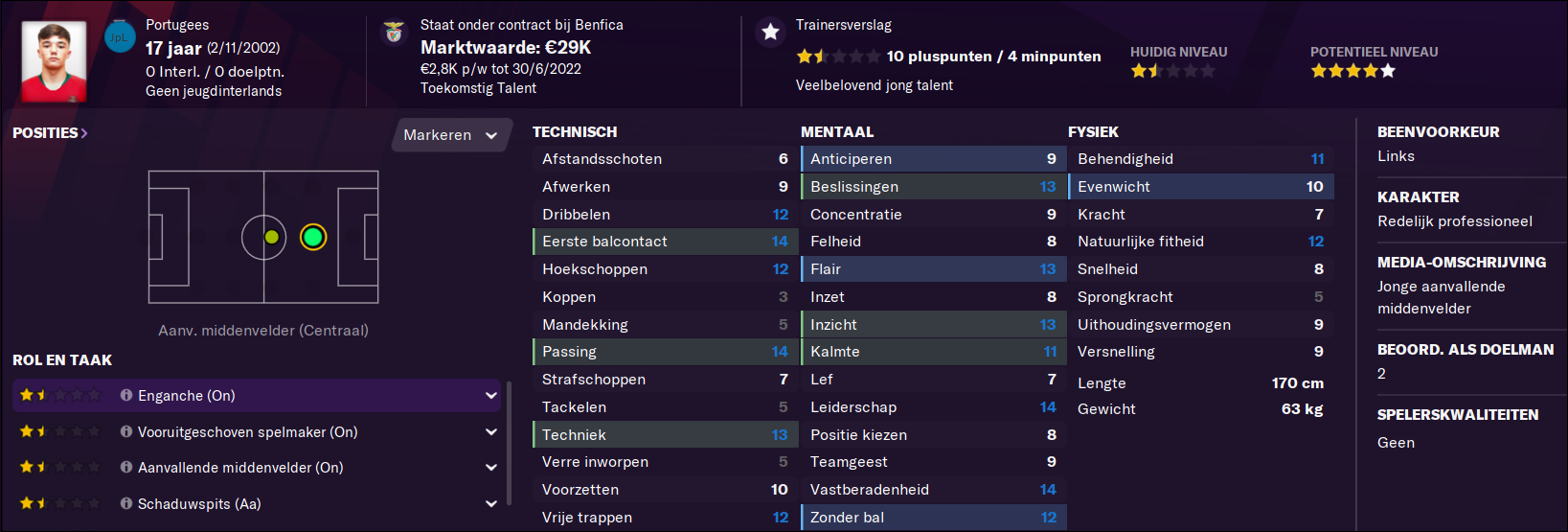The image size is (1568, 532).
Task: Click the info icon next to Enganche (On)
Action: click(126, 395)
